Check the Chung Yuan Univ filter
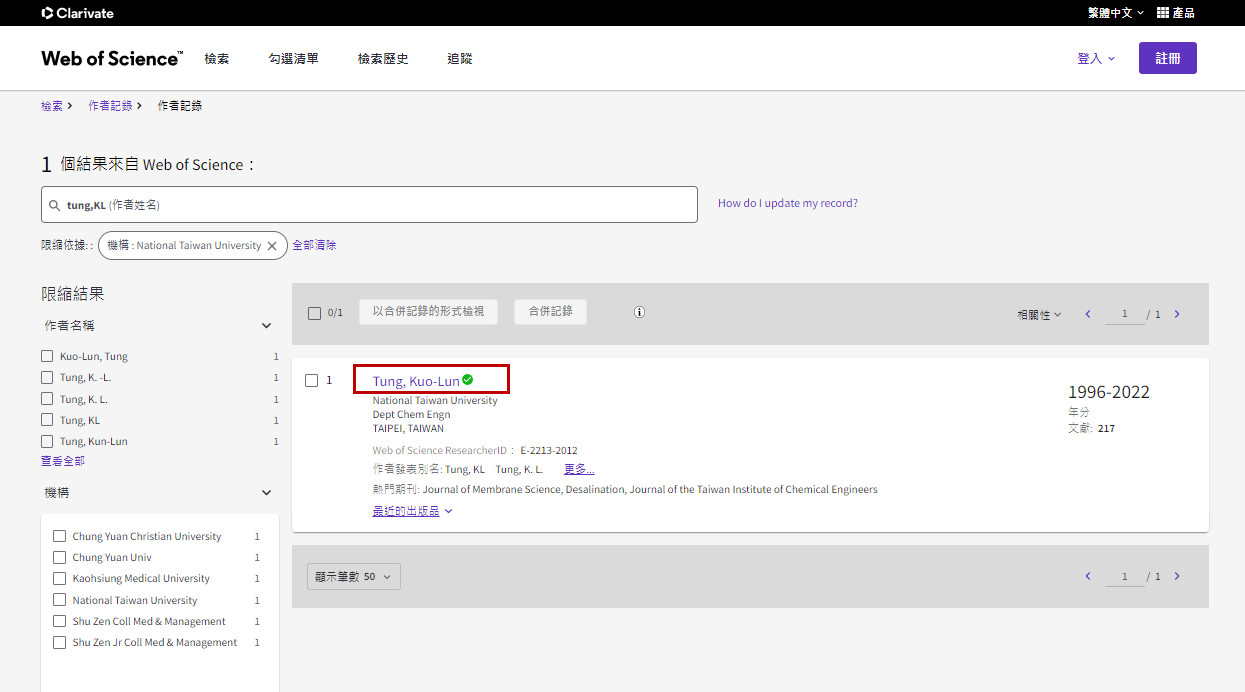 coord(59,557)
